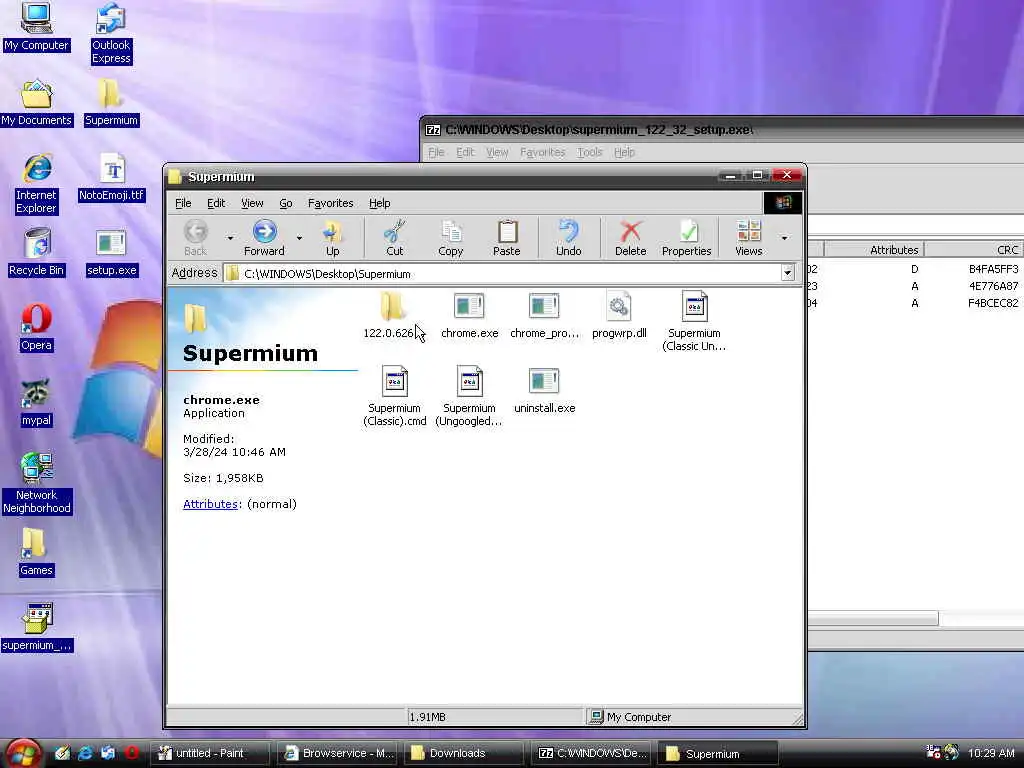The image size is (1024, 768).
Task: Select the Network Neighborhood icon
Action: pyautogui.click(x=36, y=483)
